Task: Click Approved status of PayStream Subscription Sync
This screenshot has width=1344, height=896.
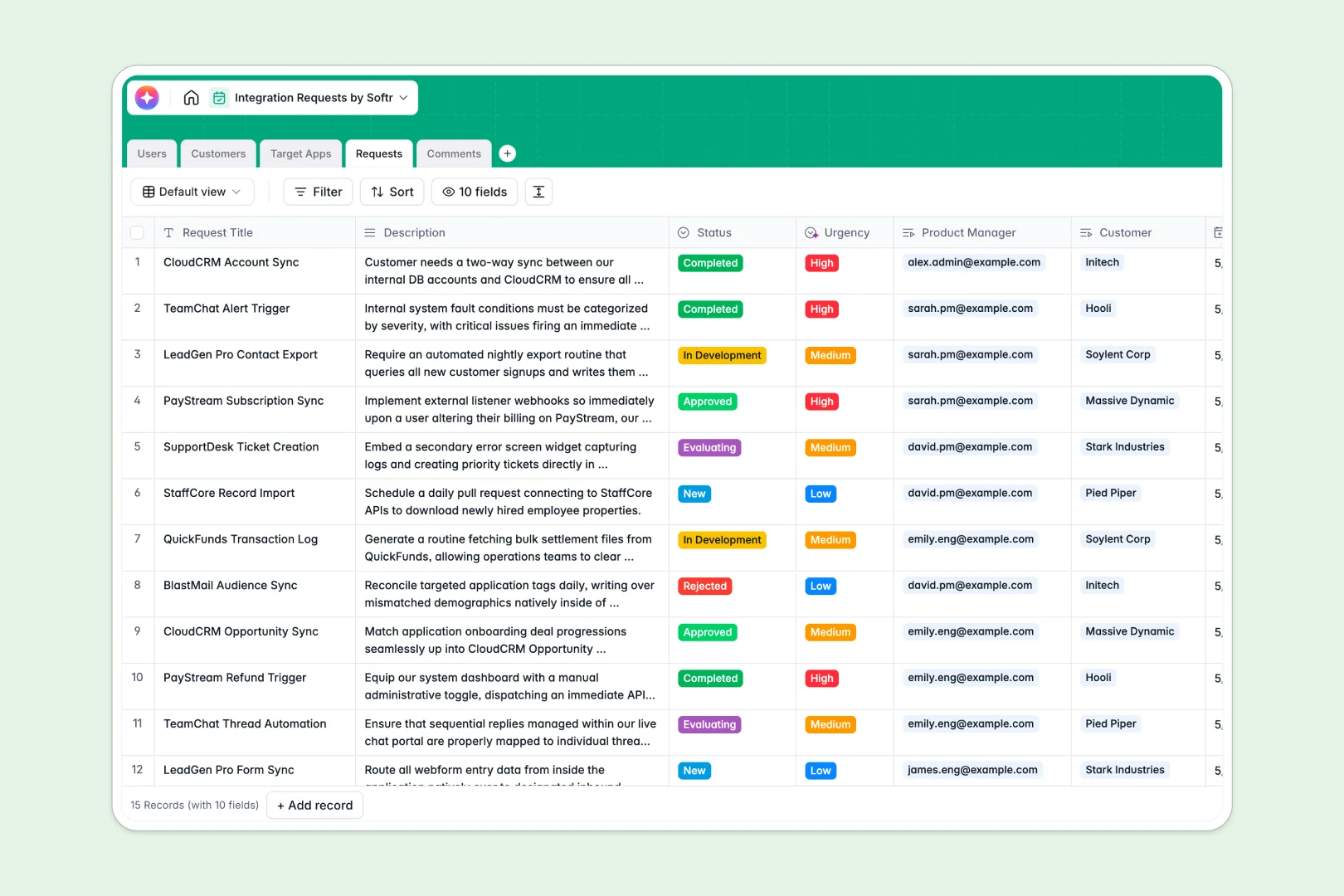Action: point(708,402)
